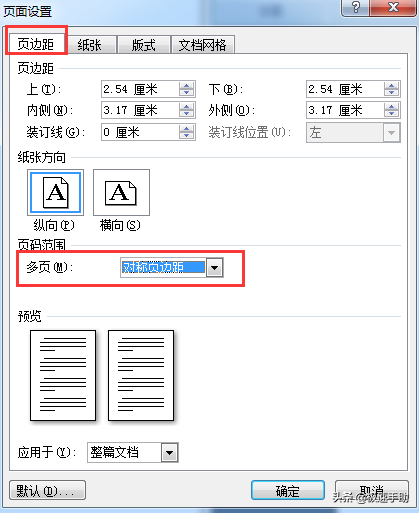The image size is (419, 513).
Task: Increase the 下 margin with up arrow
Action: coord(391,86)
